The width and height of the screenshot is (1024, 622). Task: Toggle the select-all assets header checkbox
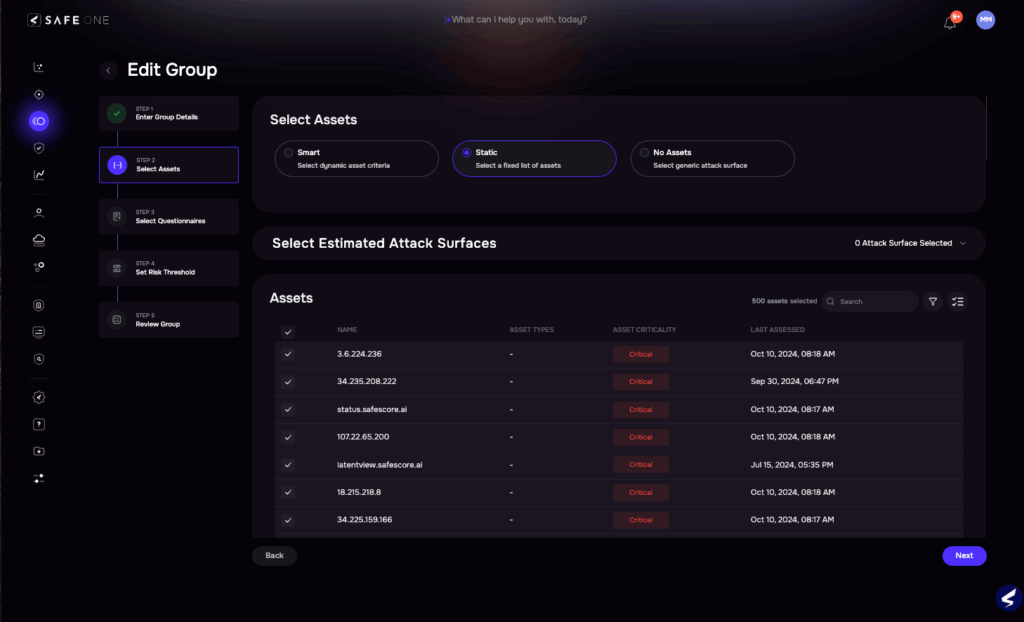[x=288, y=332]
